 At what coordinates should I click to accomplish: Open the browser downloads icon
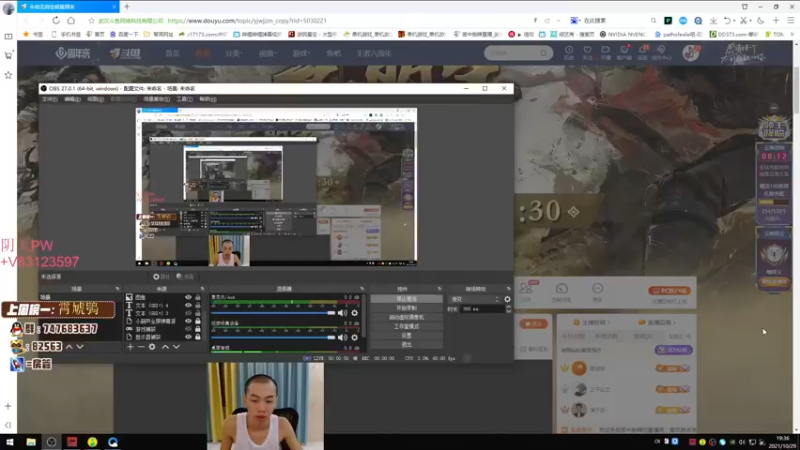713,20
